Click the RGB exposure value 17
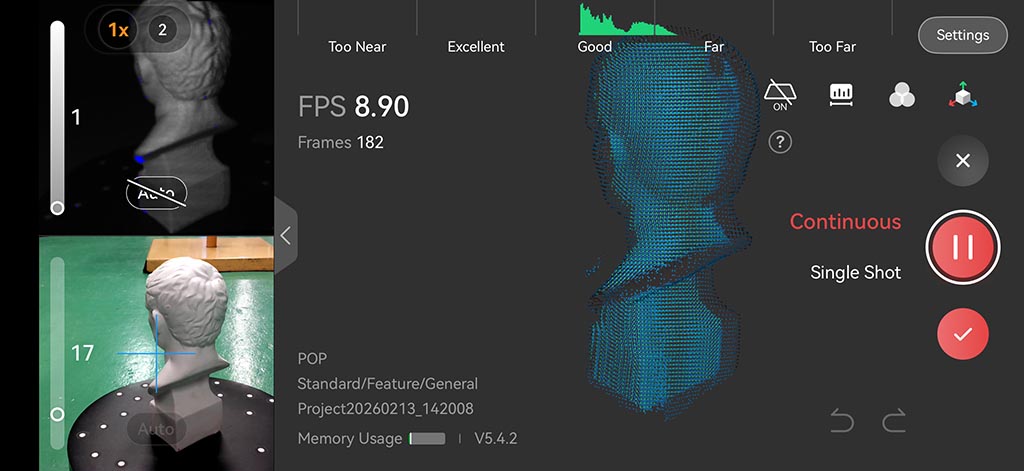Screen dimensions: 1024x471 pyautogui.click(x=82, y=353)
